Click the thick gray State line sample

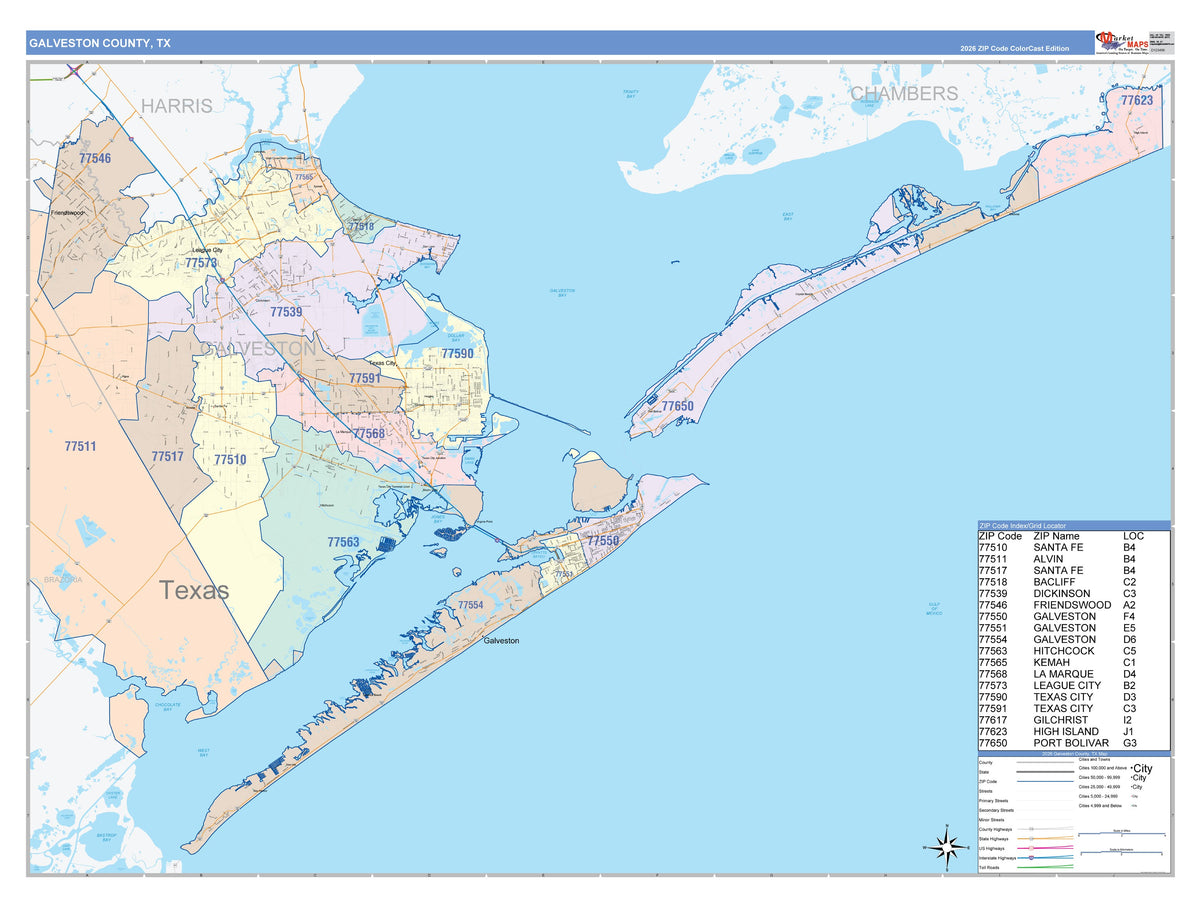[x=1045, y=772]
